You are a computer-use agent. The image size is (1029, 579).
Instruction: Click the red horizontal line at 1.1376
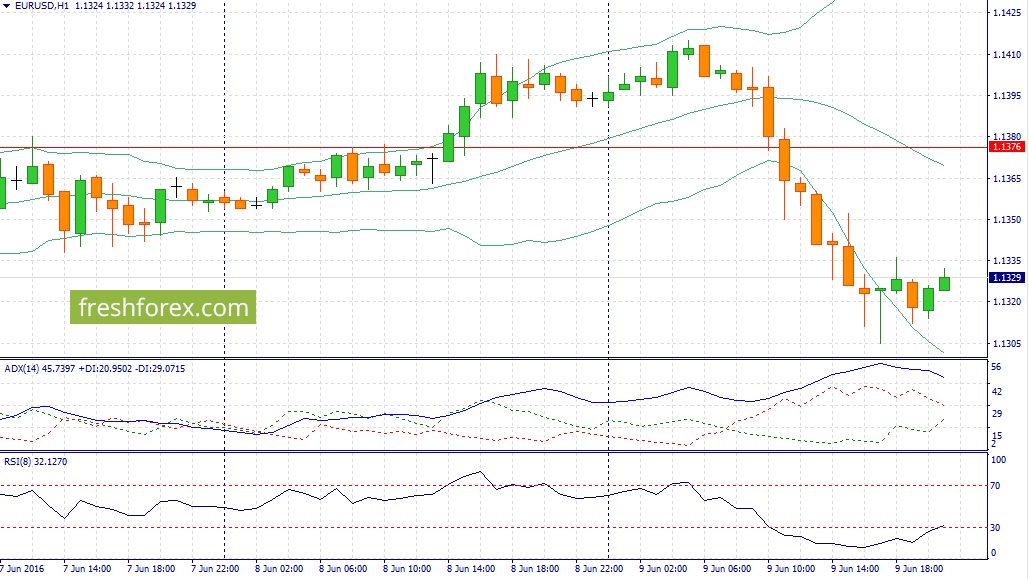[492, 148]
